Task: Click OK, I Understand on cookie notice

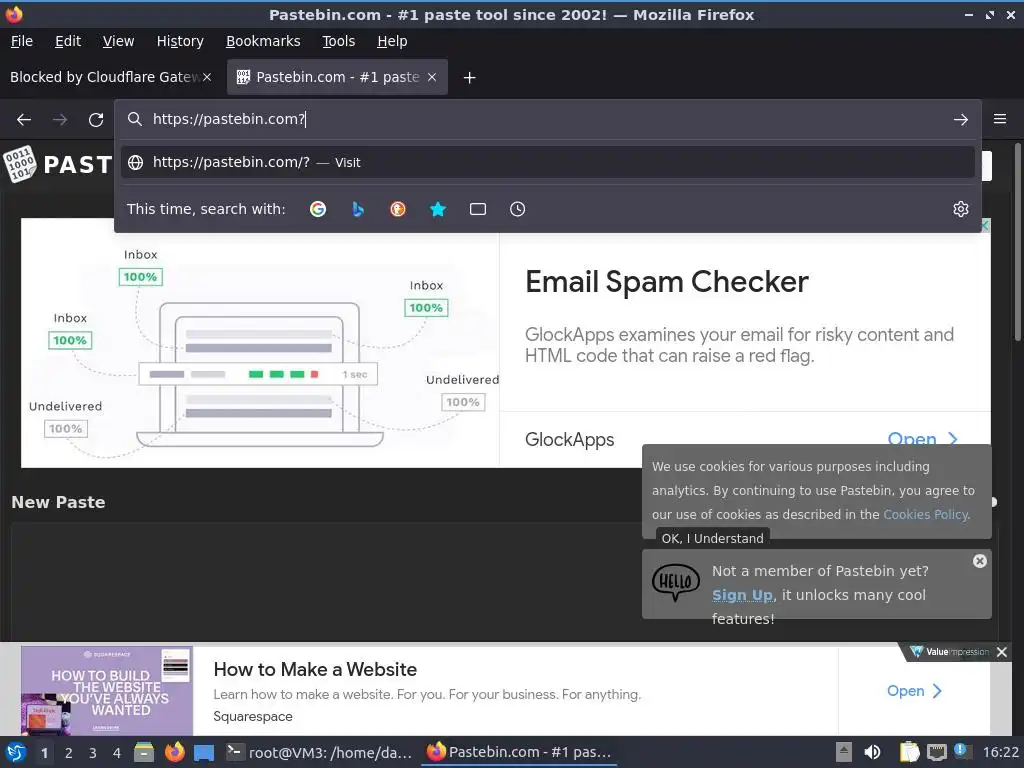Action: pos(712,539)
